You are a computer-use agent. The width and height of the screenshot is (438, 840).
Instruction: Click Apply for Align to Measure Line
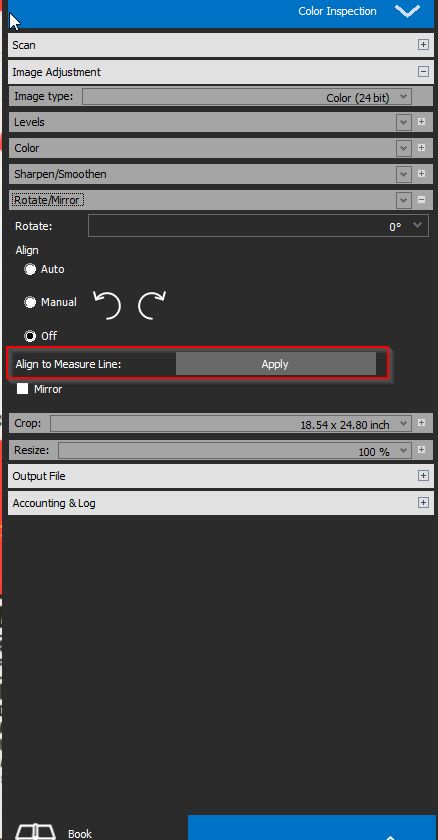pos(275,364)
